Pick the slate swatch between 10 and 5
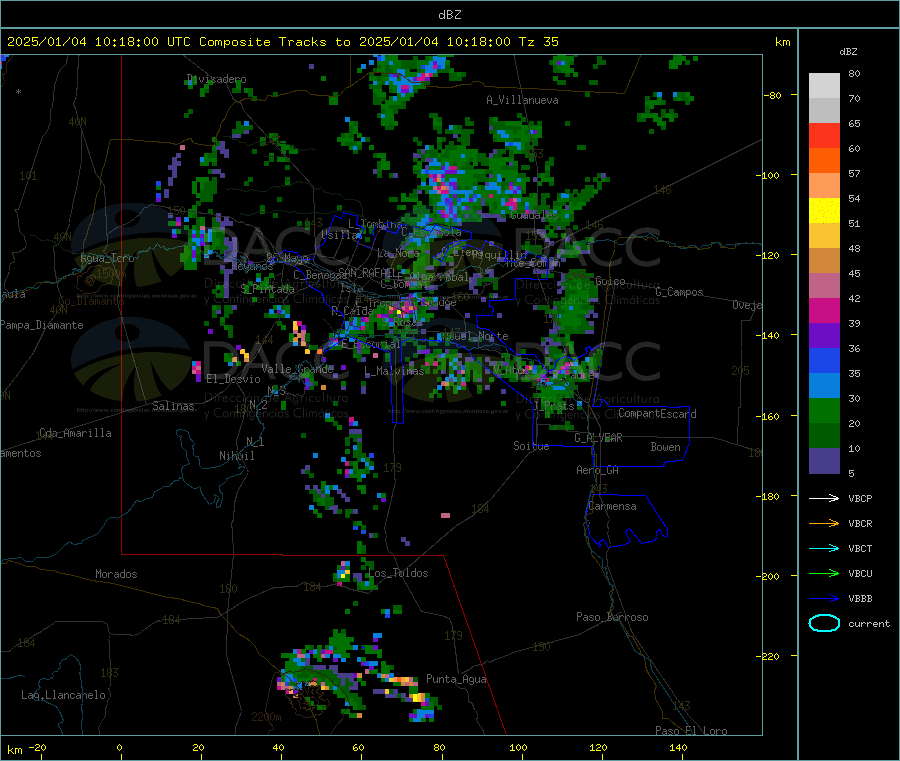The width and height of the screenshot is (900, 761). click(824, 461)
